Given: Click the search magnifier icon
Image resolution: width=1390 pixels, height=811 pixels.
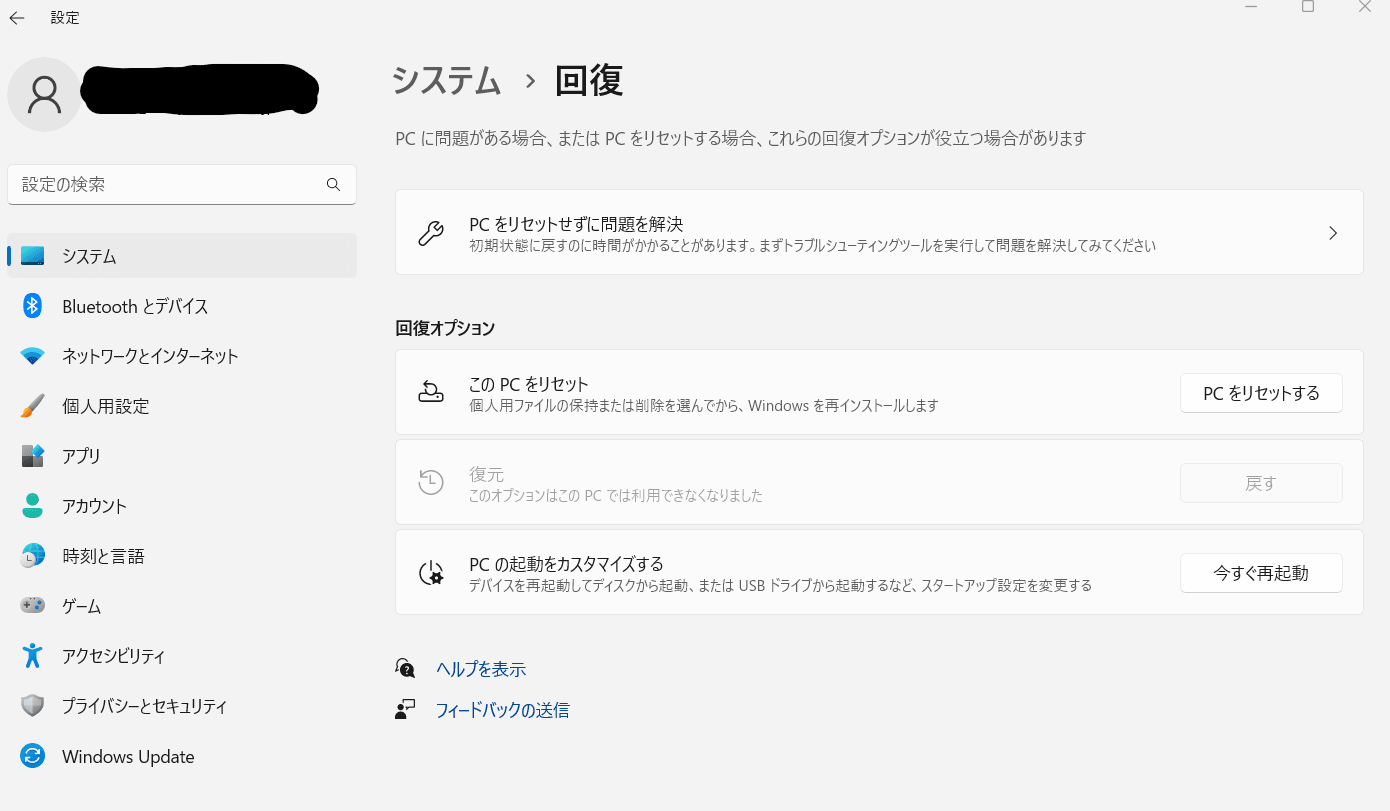Looking at the screenshot, I should click(x=333, y=184).
